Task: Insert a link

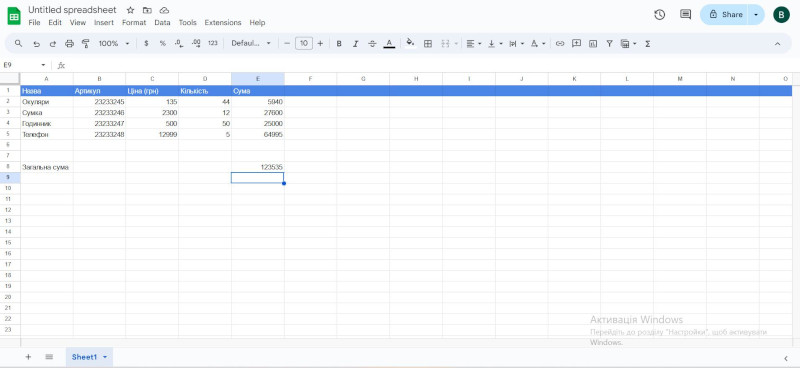Action: point(560,44)
